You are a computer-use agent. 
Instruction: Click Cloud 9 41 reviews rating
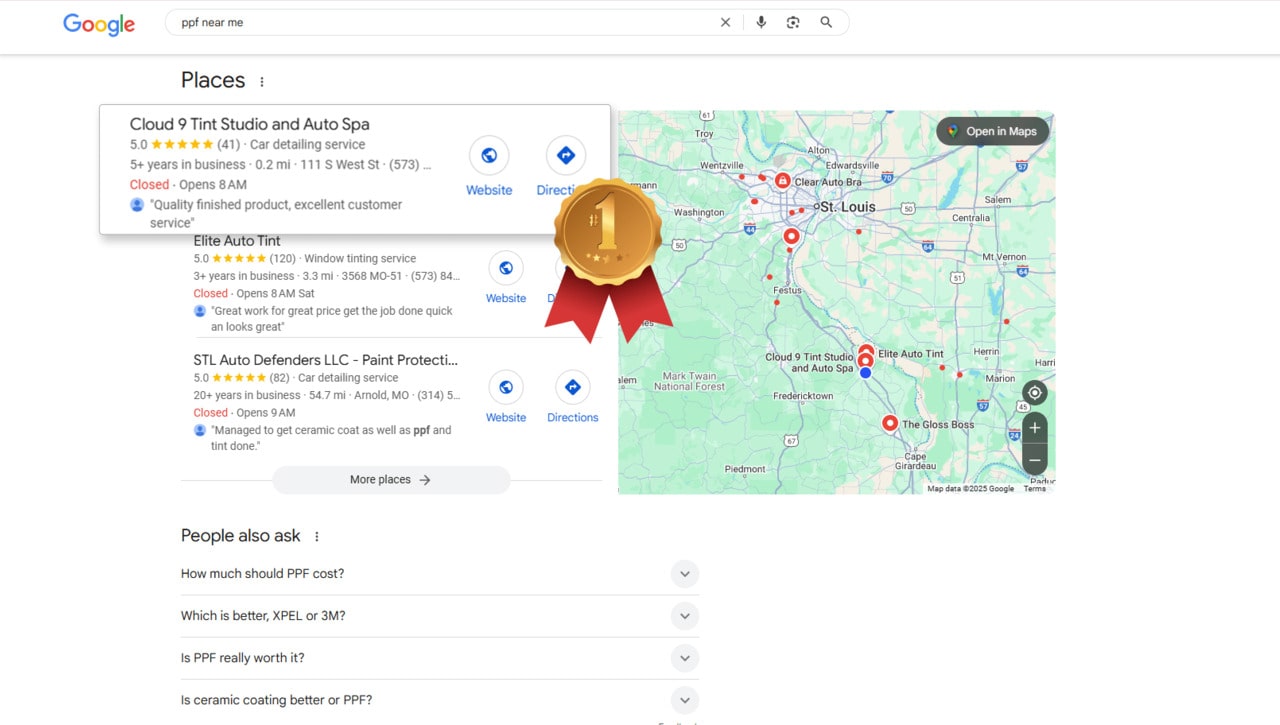click(x=185, y=145)
